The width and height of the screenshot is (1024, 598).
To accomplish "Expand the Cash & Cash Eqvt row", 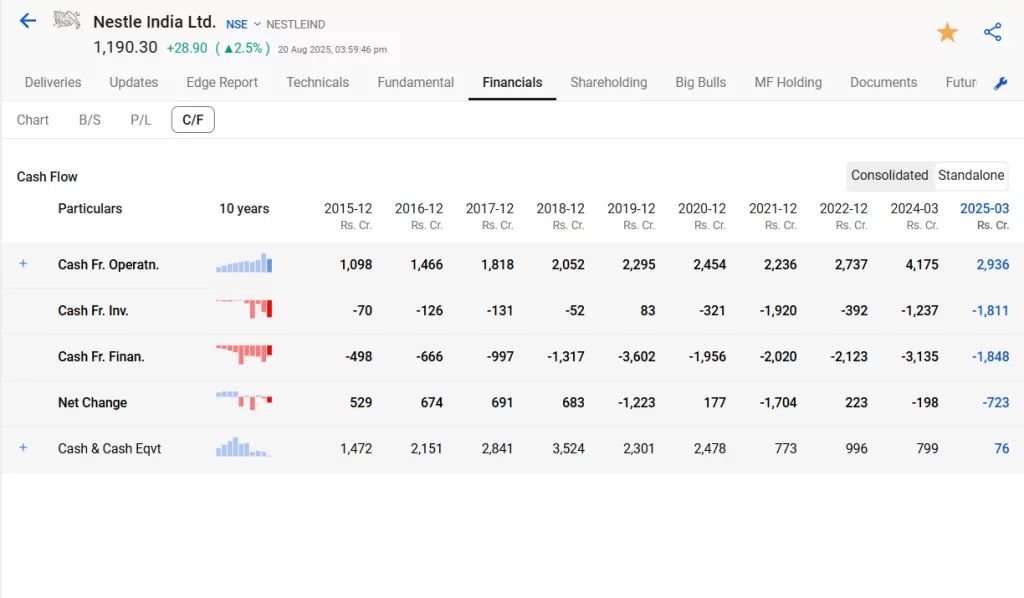I will [x=23, y=447].
